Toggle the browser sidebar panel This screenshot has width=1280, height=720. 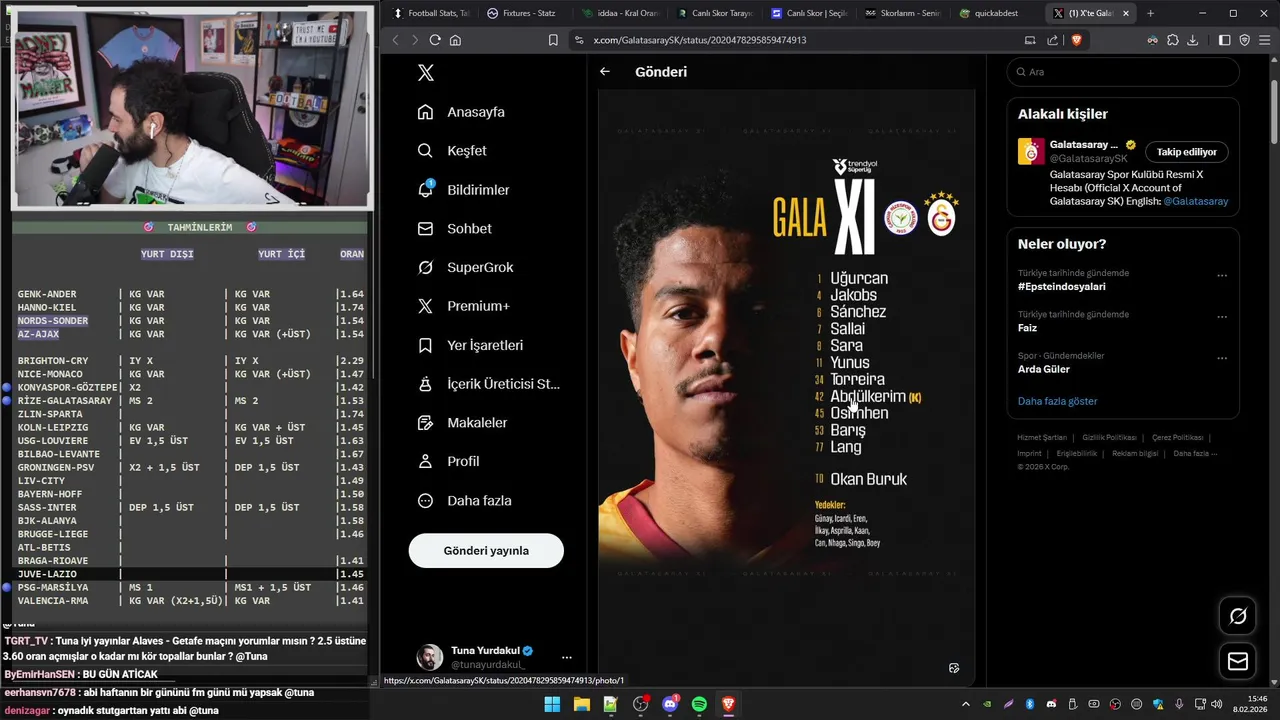pos(1225,40)
